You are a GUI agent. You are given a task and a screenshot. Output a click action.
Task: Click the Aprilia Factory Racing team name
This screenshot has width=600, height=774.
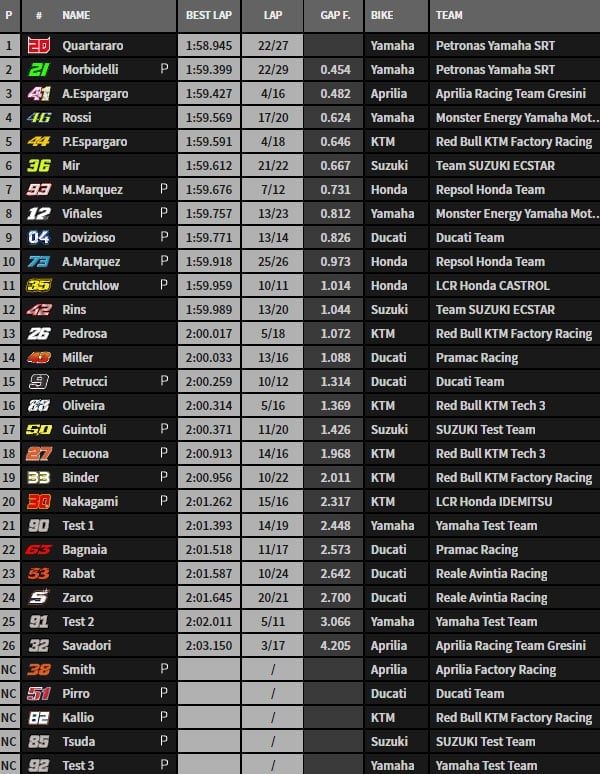495,670
